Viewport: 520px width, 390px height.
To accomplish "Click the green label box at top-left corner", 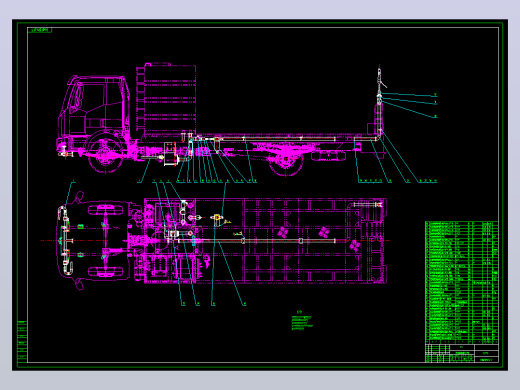I will [x=40, y=30].
